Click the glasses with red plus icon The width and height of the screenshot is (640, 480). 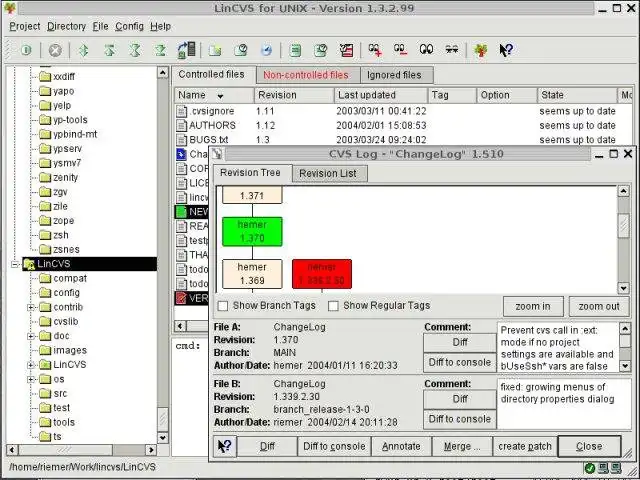click(375, 50)
